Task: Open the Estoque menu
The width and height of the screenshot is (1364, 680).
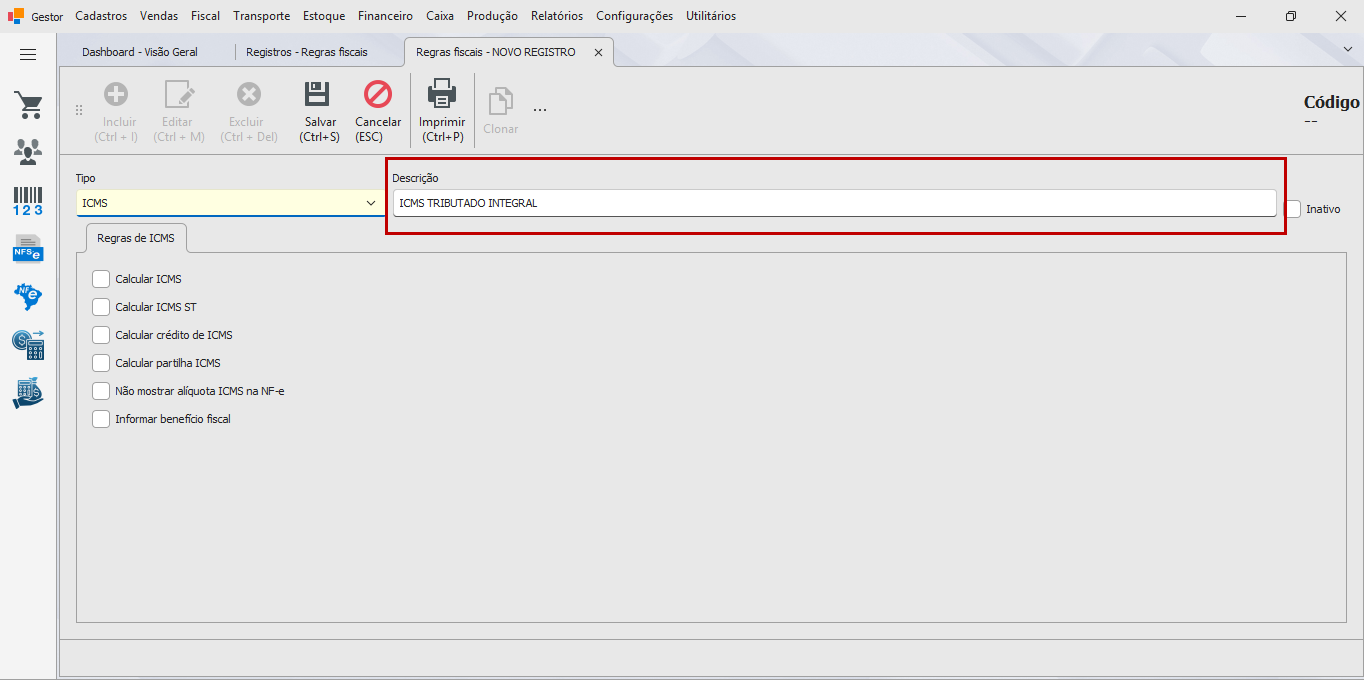Action: [x=324, y=16]
